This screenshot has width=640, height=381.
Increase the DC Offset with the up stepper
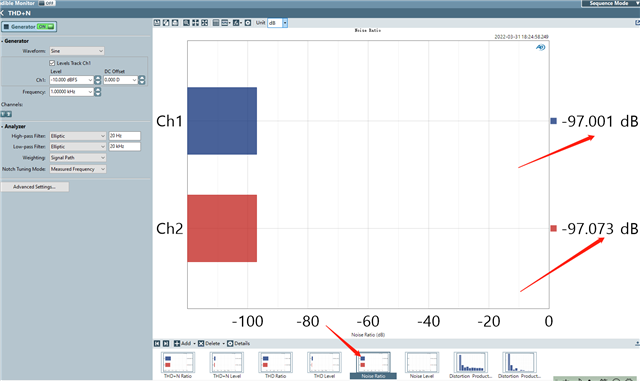[142, 78]
